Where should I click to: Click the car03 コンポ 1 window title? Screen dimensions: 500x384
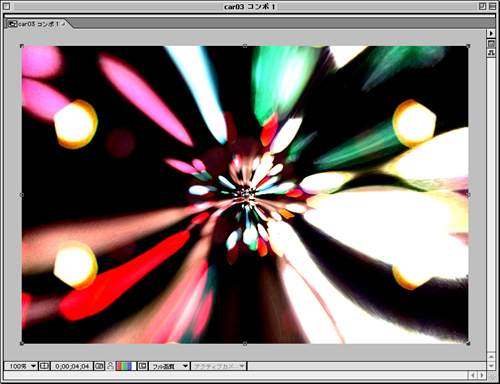[250, 7]
